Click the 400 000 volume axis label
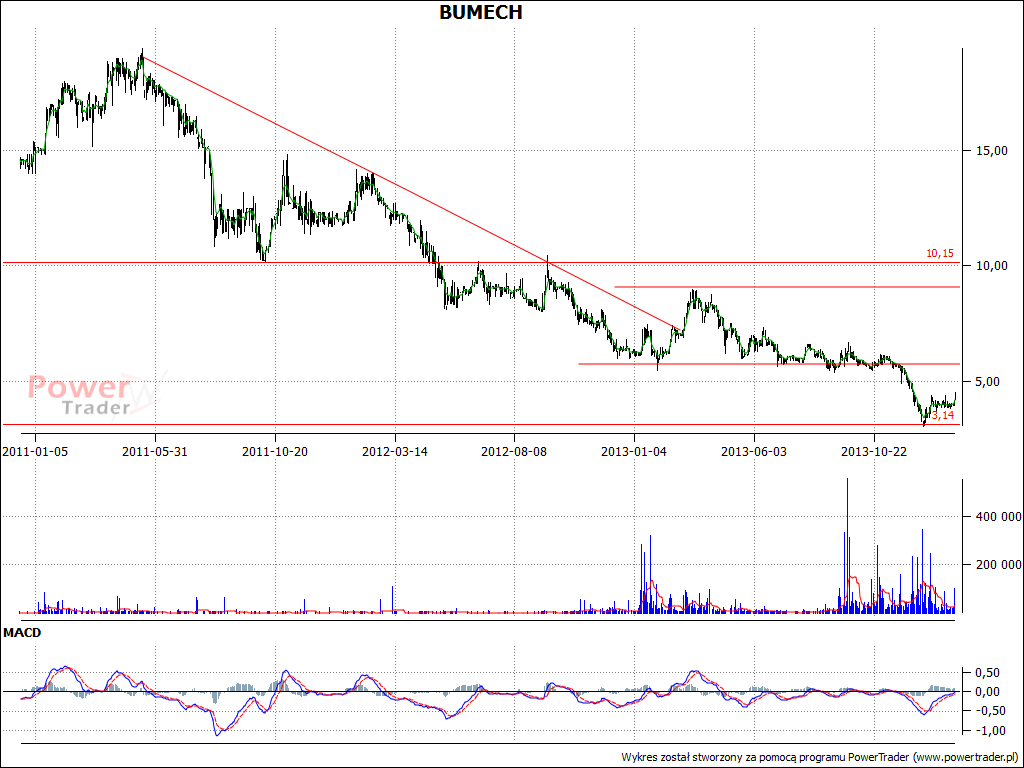 click(999, 517)
